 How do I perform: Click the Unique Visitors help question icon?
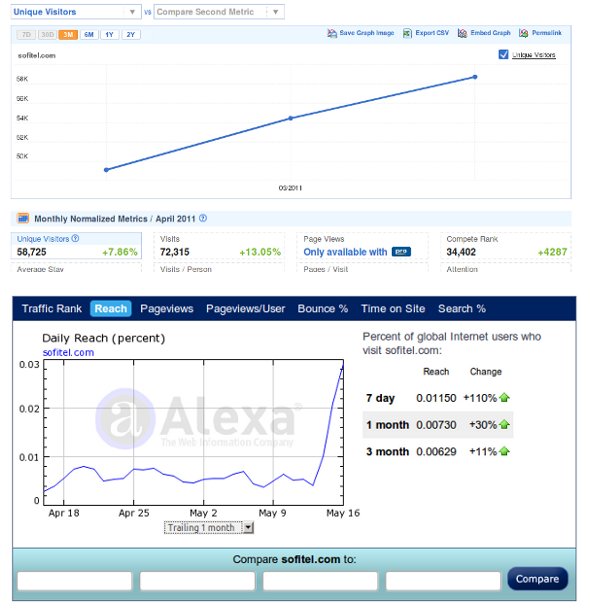coord(76,238)
